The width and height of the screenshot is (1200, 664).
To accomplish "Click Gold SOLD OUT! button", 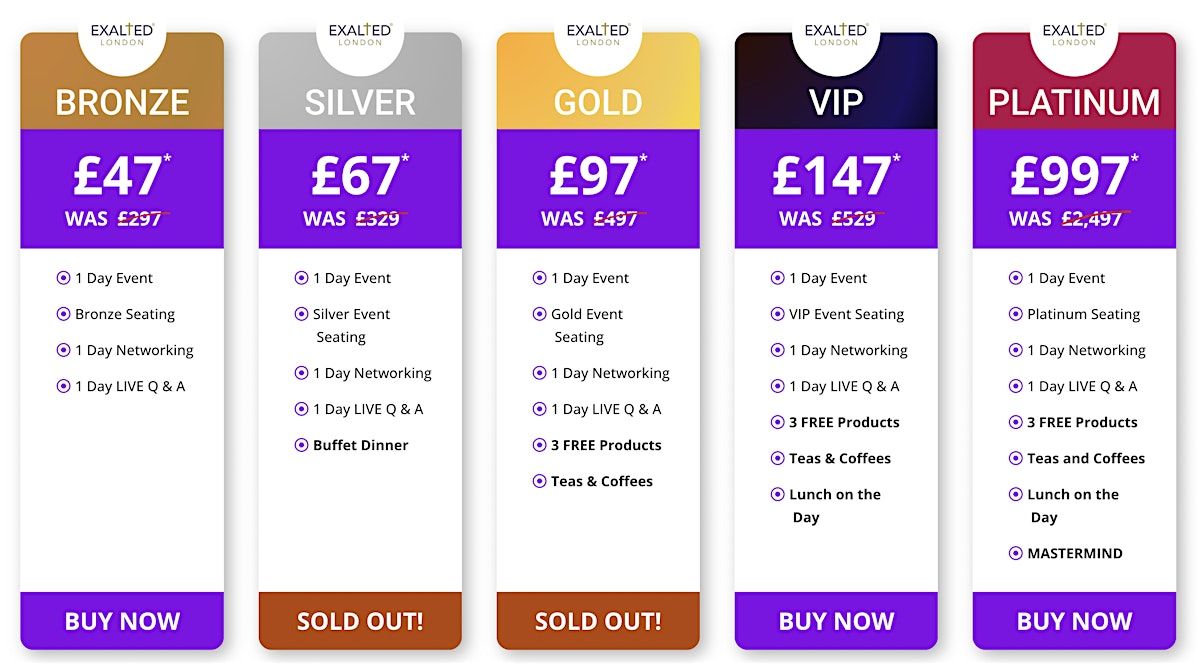I will (598, 621).
